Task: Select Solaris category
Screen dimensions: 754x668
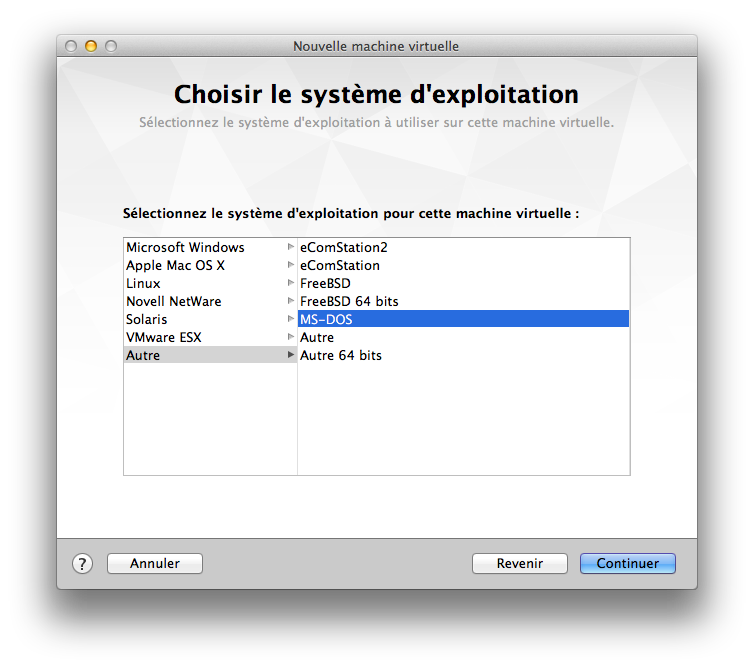Action: point(210,319)
